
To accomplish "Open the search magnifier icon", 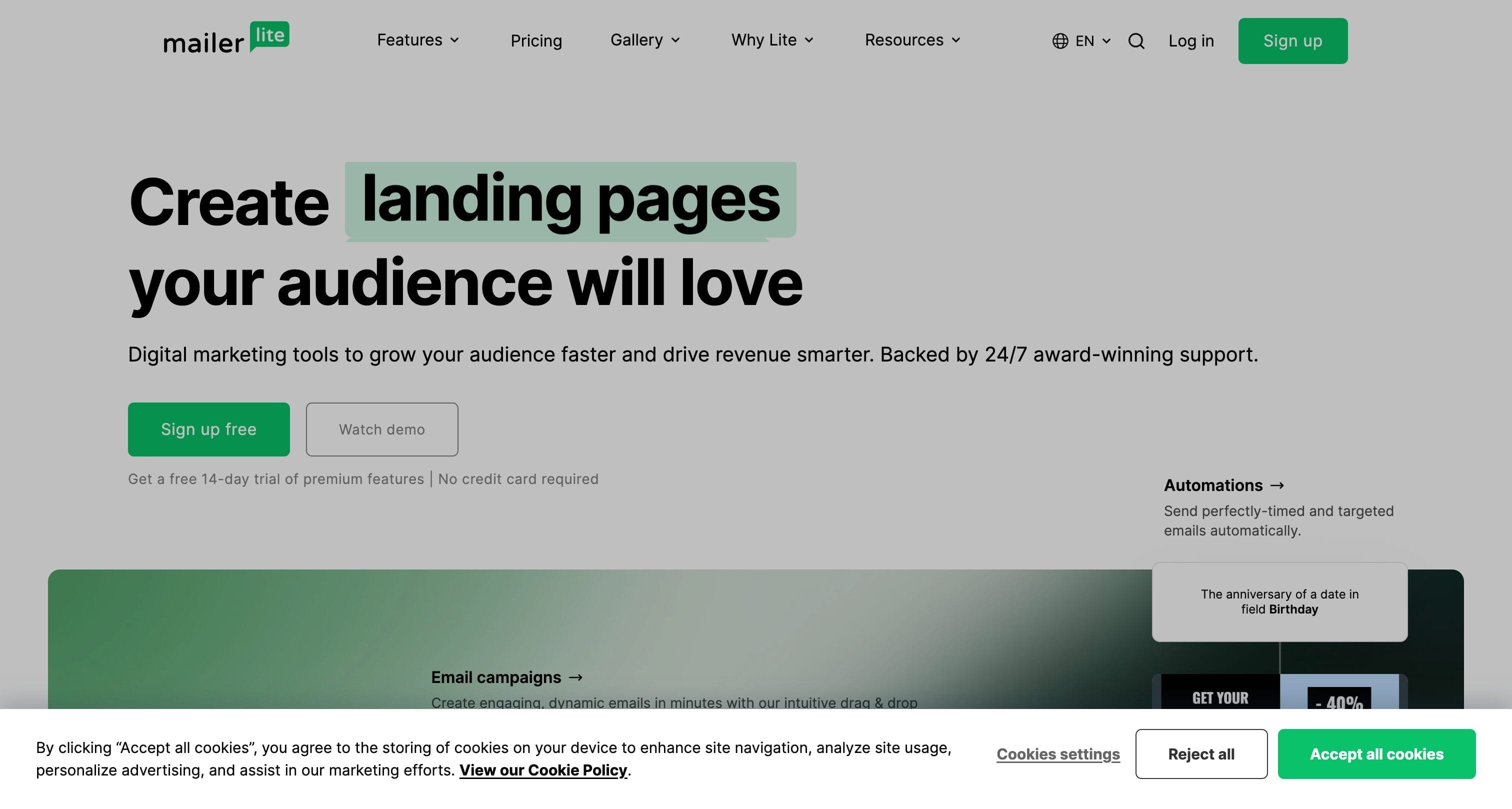I will (1136, 41).
